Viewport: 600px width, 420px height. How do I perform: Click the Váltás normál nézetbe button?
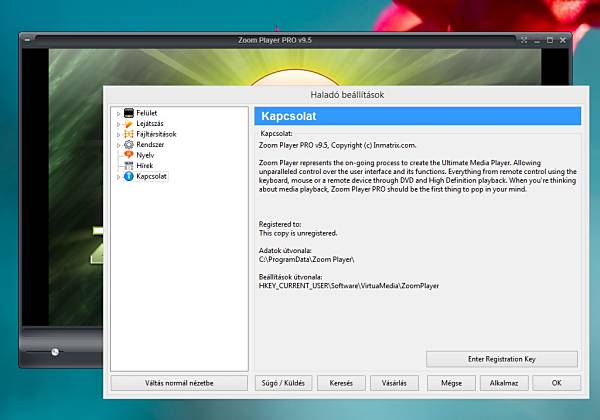[x=179, y=383]
